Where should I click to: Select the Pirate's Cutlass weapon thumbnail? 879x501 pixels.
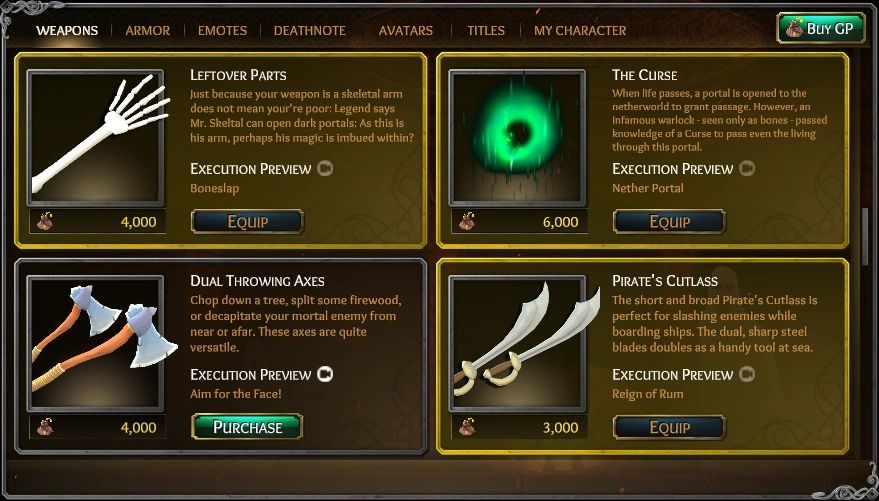(x=517, y=344)
